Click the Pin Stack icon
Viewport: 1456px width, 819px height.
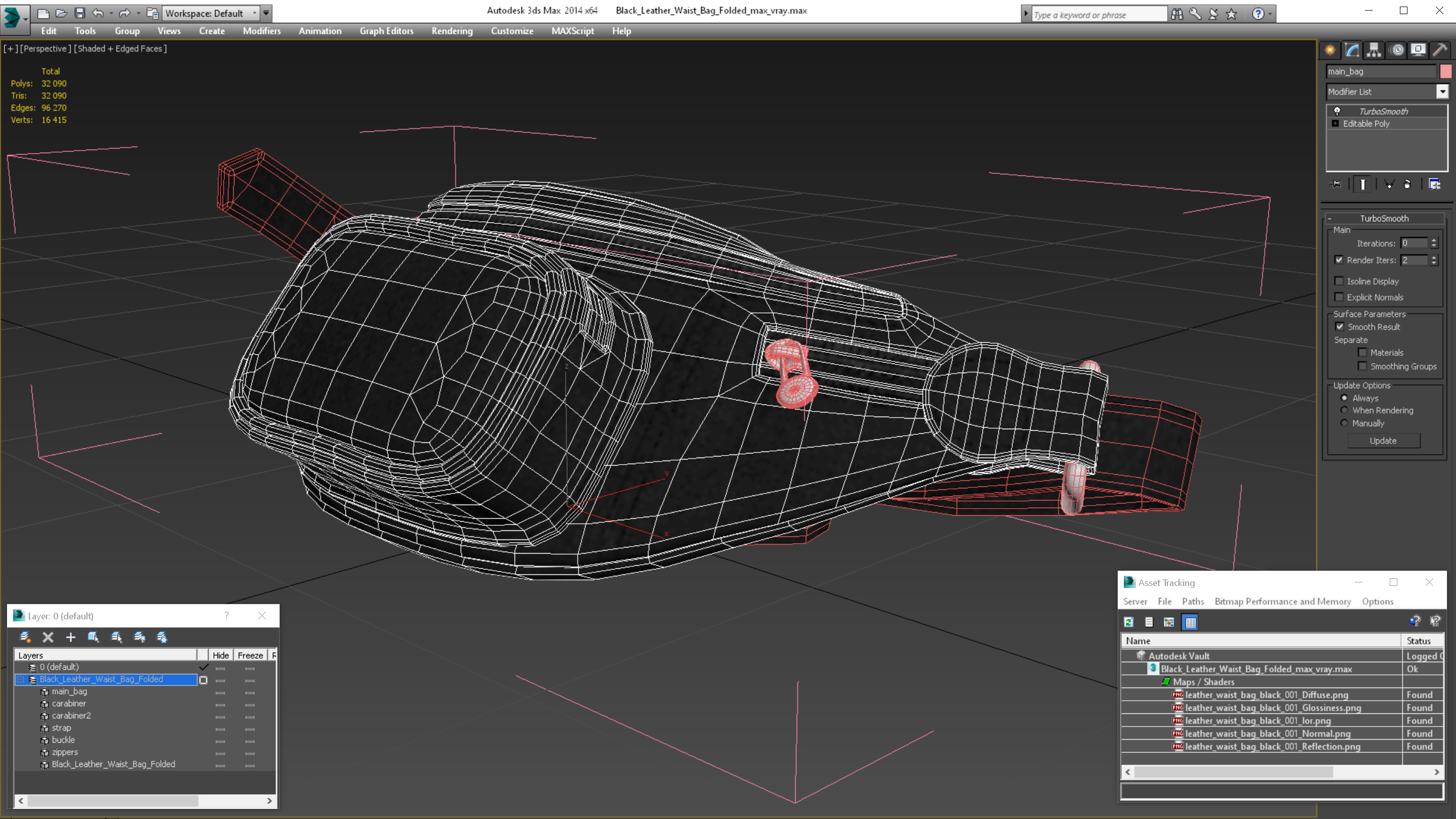(x=1336, y=184)
